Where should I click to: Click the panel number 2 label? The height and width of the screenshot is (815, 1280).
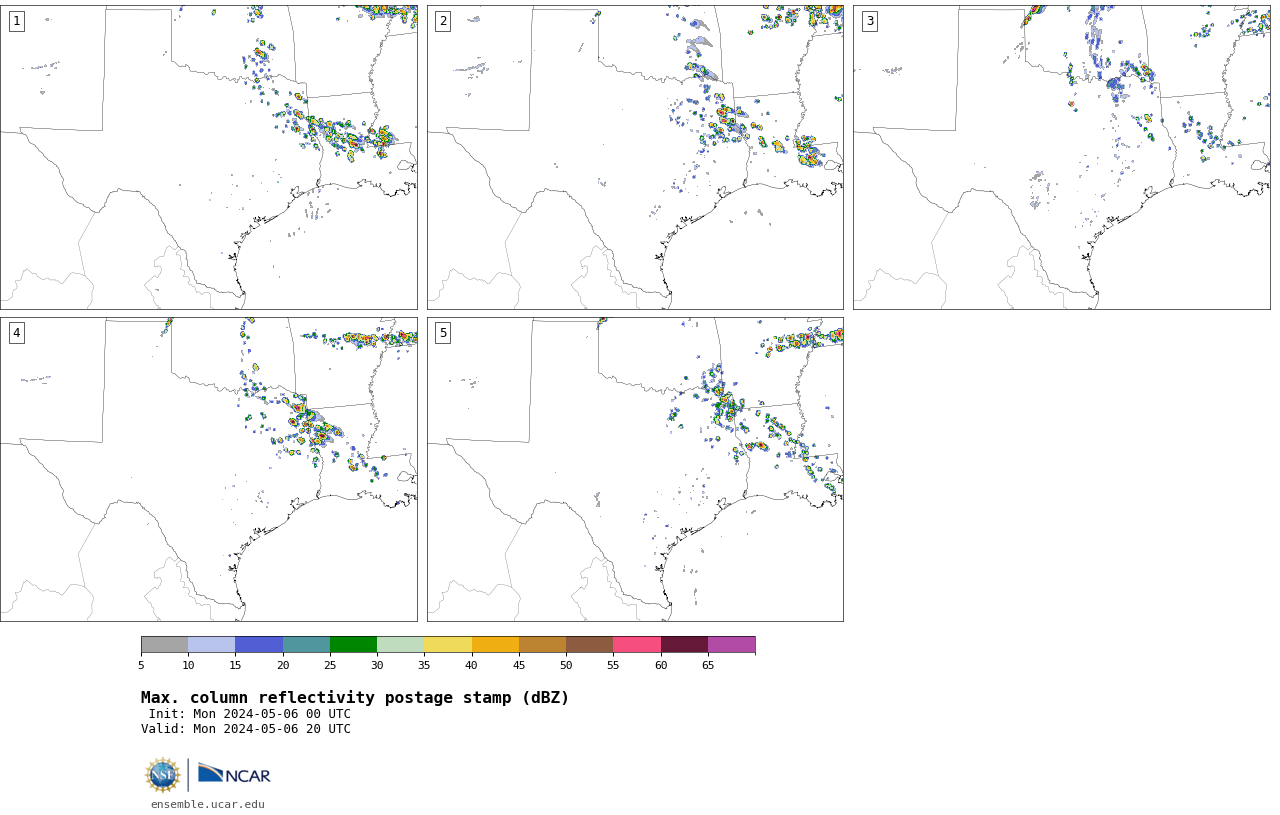pyautogui.click(x=443, y=21)
